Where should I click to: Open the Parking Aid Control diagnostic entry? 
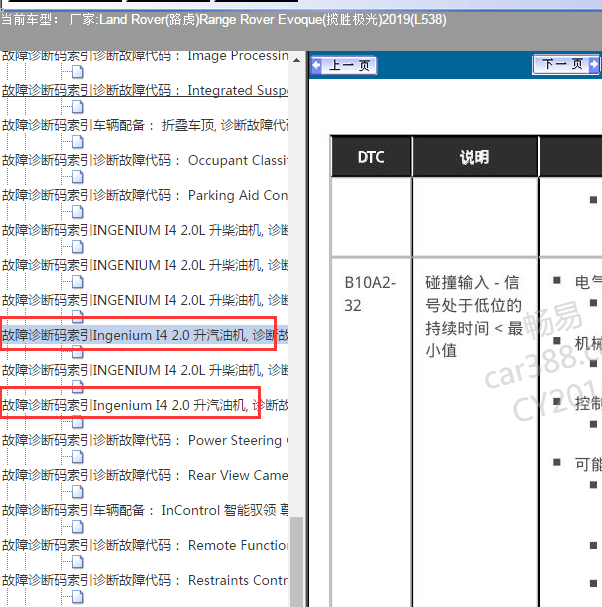click(145, 195)
